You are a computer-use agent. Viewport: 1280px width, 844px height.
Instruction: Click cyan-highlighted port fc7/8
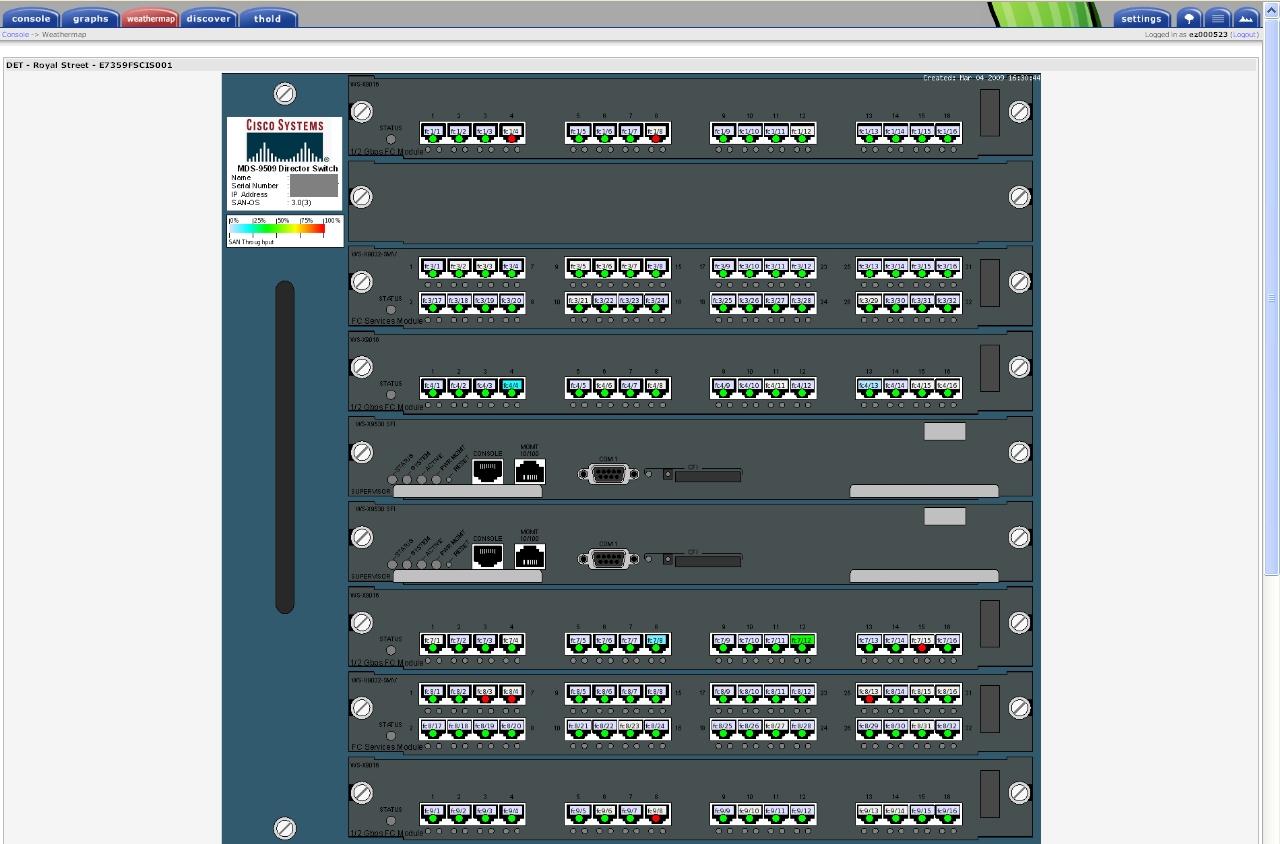pos(656,642)
